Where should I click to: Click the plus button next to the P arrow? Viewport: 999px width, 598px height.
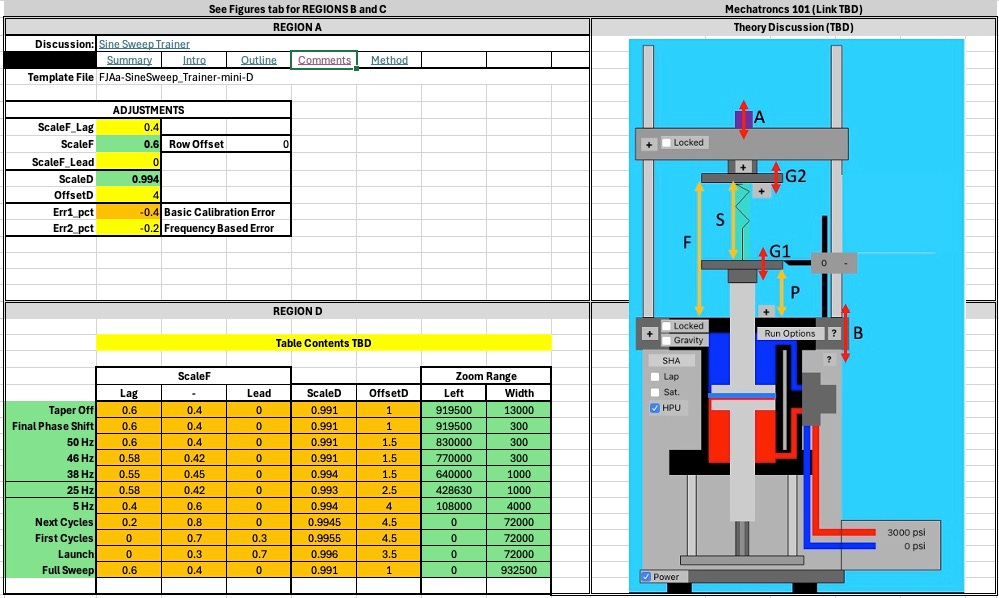click(x=766, y=311)
